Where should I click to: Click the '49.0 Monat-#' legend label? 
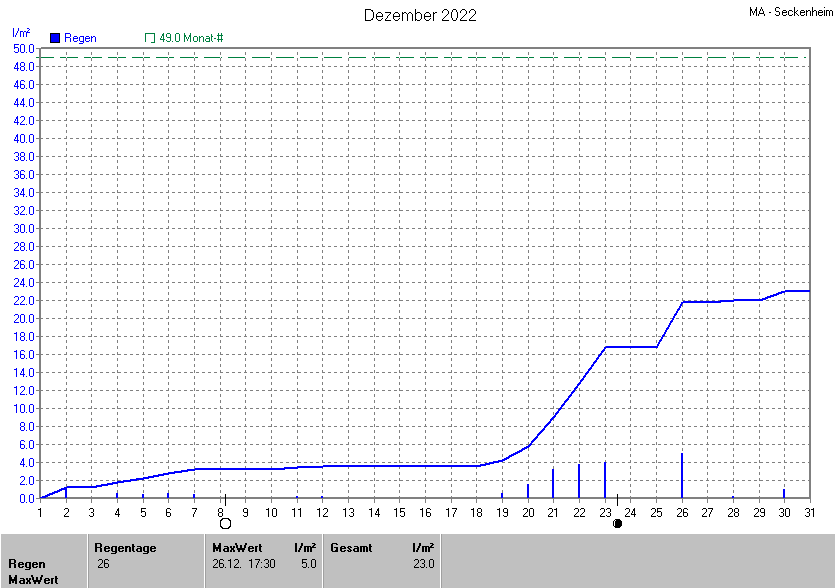coord(191,38)
